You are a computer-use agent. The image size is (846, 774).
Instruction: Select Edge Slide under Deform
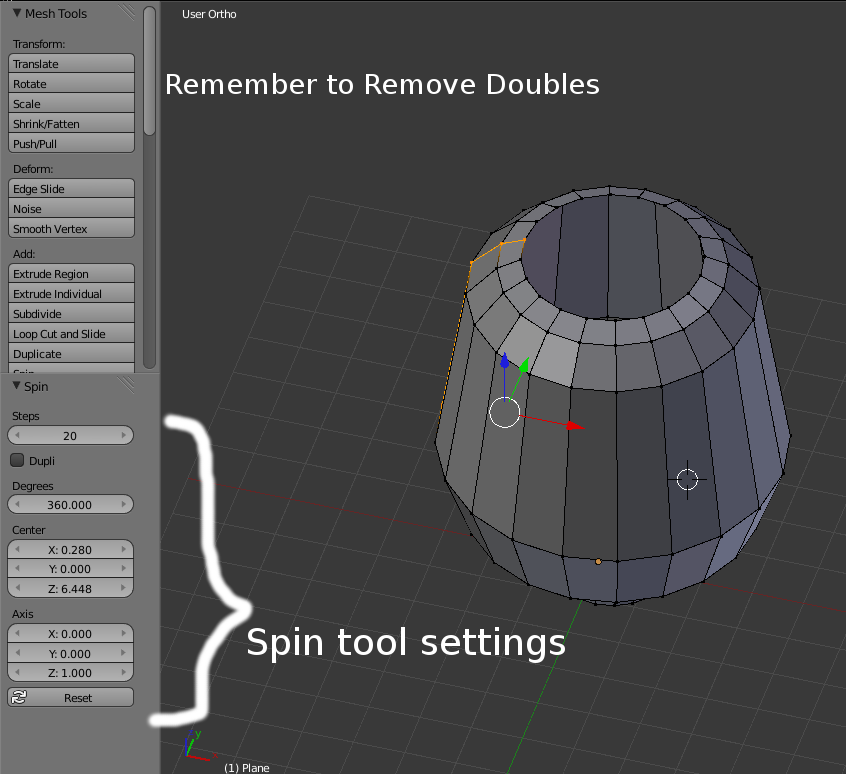(71, 188)
